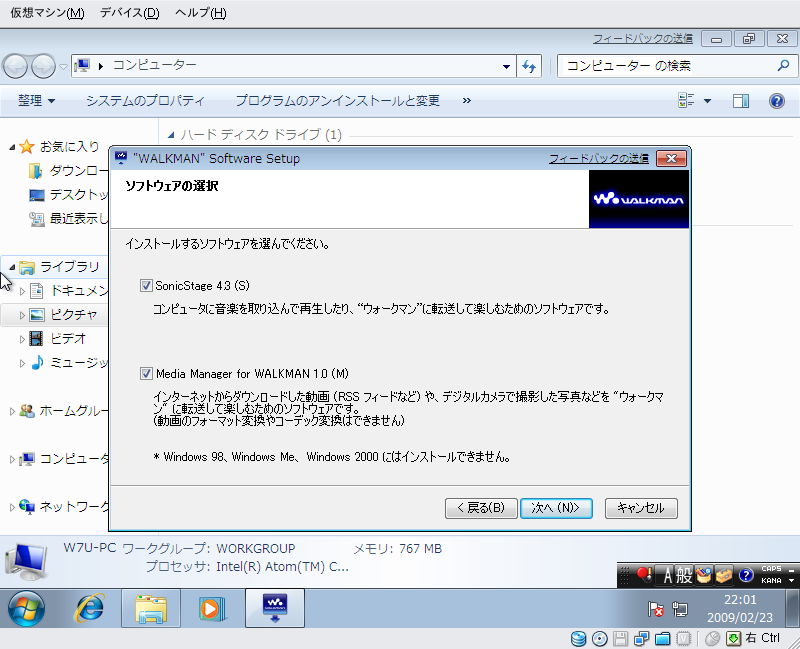Click プログラムのアンインストールと変更 toolbar item
This screenshot has width=800, height=649.
(337, 101)
